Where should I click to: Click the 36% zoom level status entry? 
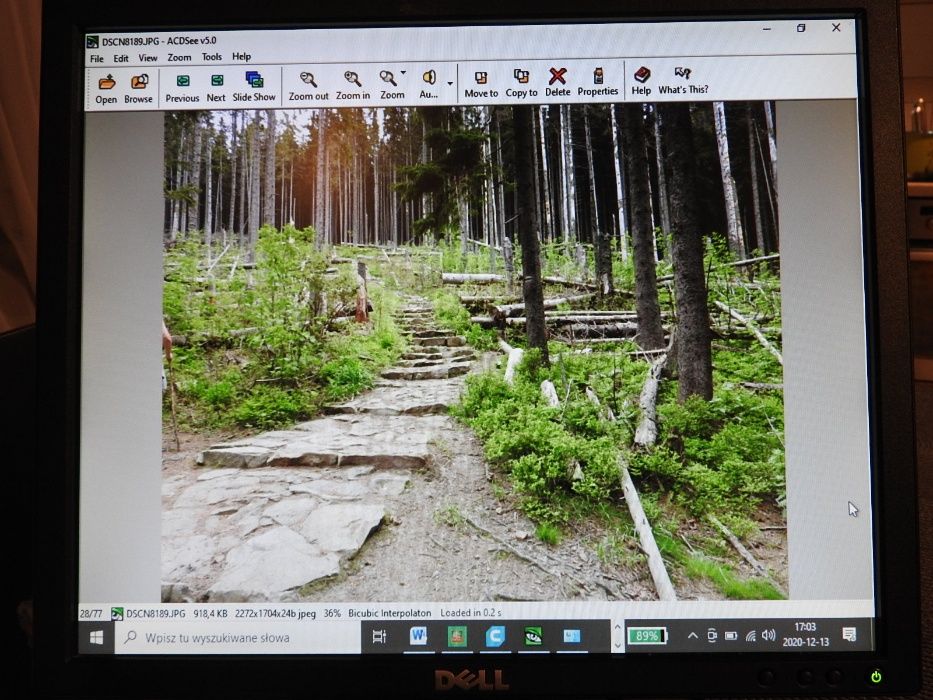[332, 612]
